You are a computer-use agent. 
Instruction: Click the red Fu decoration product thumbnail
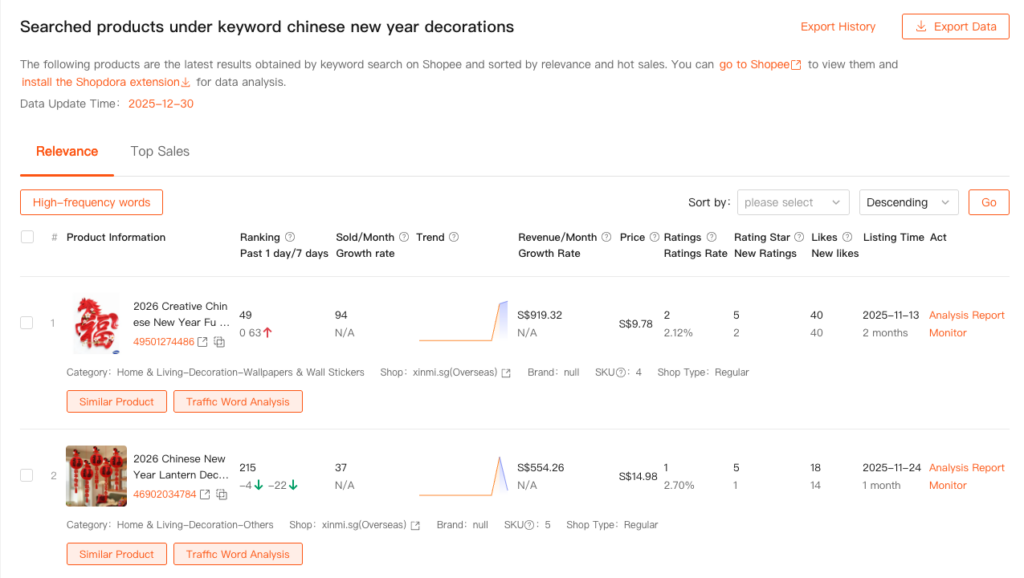point(97,324)
